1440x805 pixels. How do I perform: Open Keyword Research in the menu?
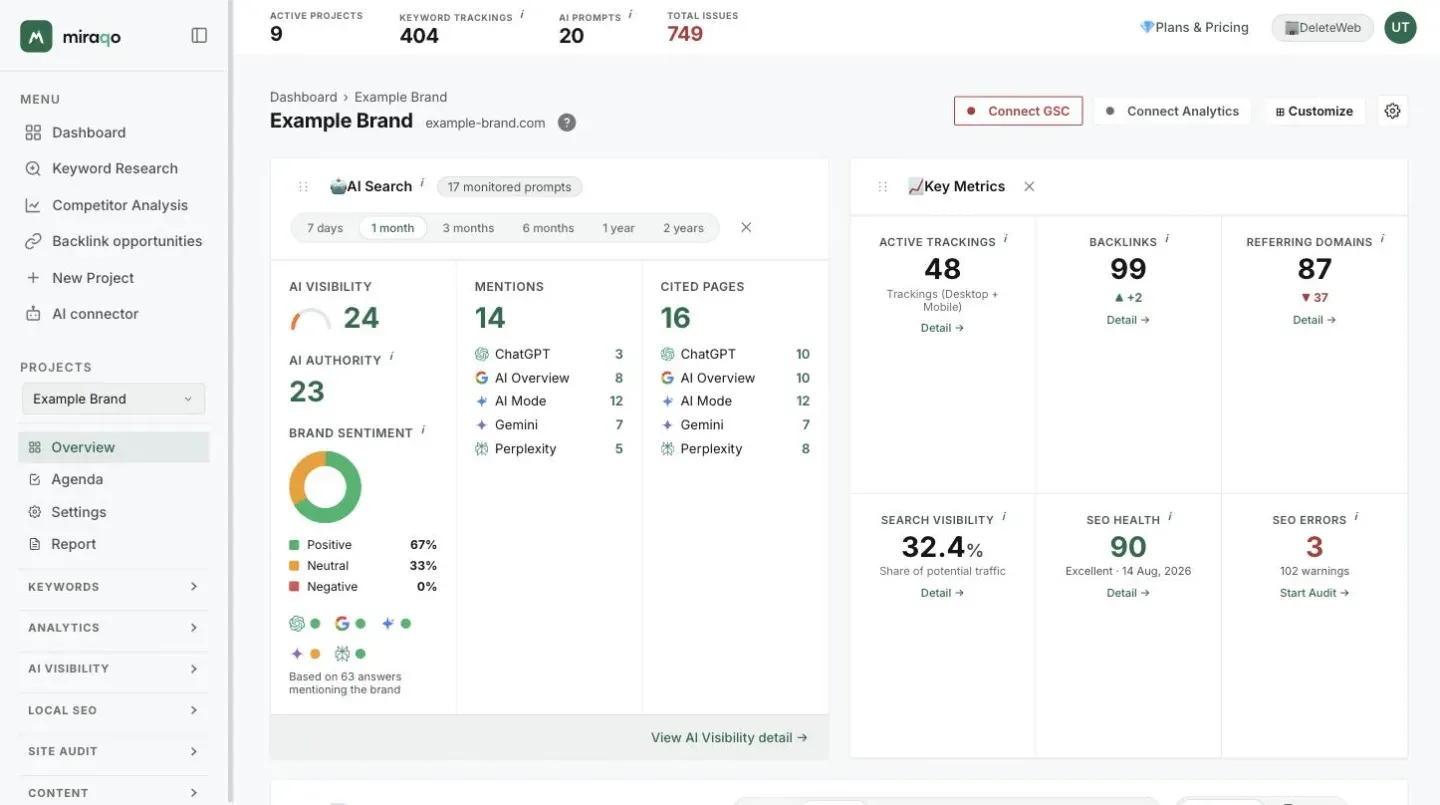point(113,169)
